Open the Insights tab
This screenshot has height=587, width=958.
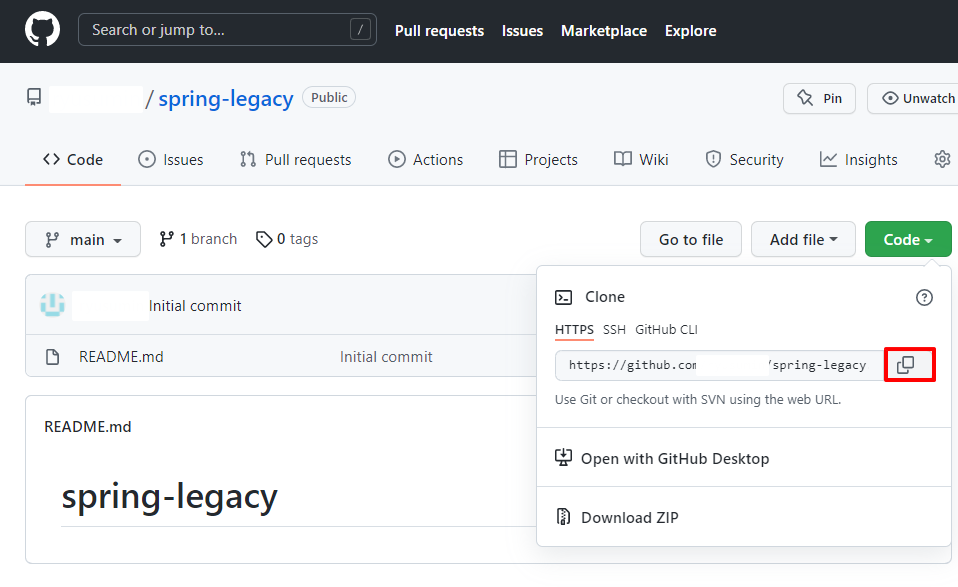[x=858, y=159]
